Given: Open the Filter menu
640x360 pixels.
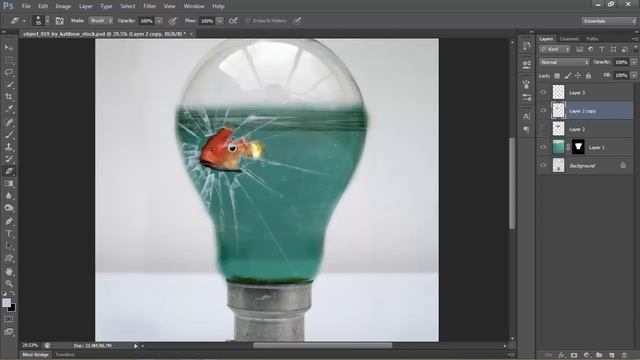Looking at the screenshot, I should [149, 6].
